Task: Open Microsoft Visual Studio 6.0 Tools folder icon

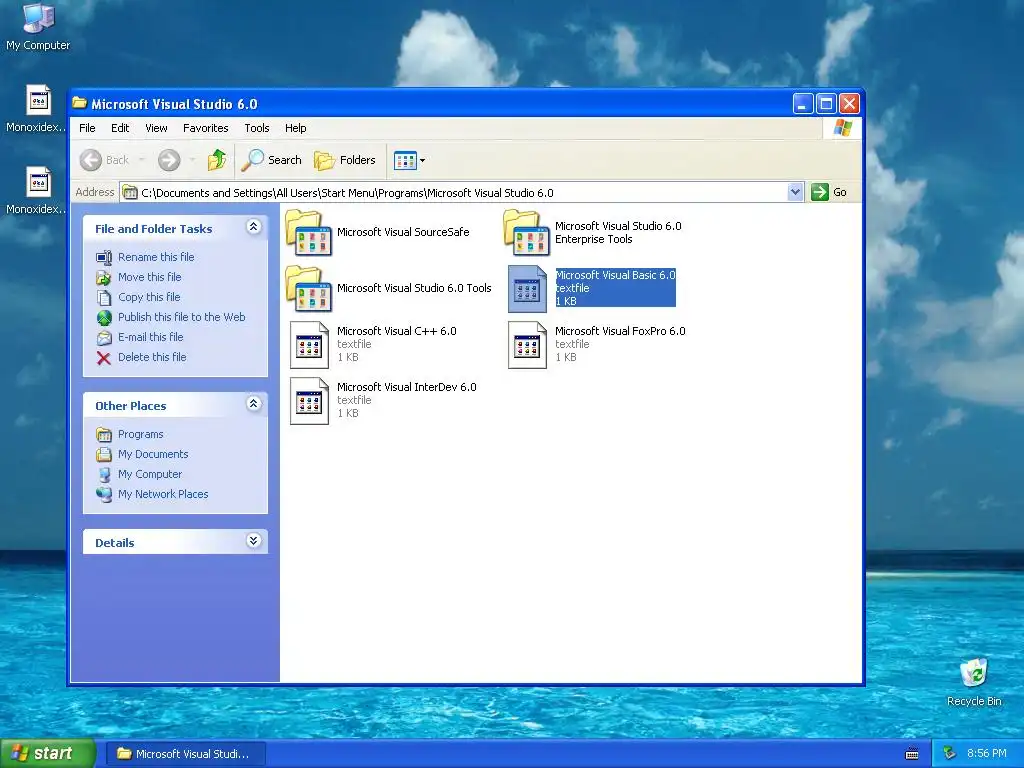Action: (x=309, y=288)
